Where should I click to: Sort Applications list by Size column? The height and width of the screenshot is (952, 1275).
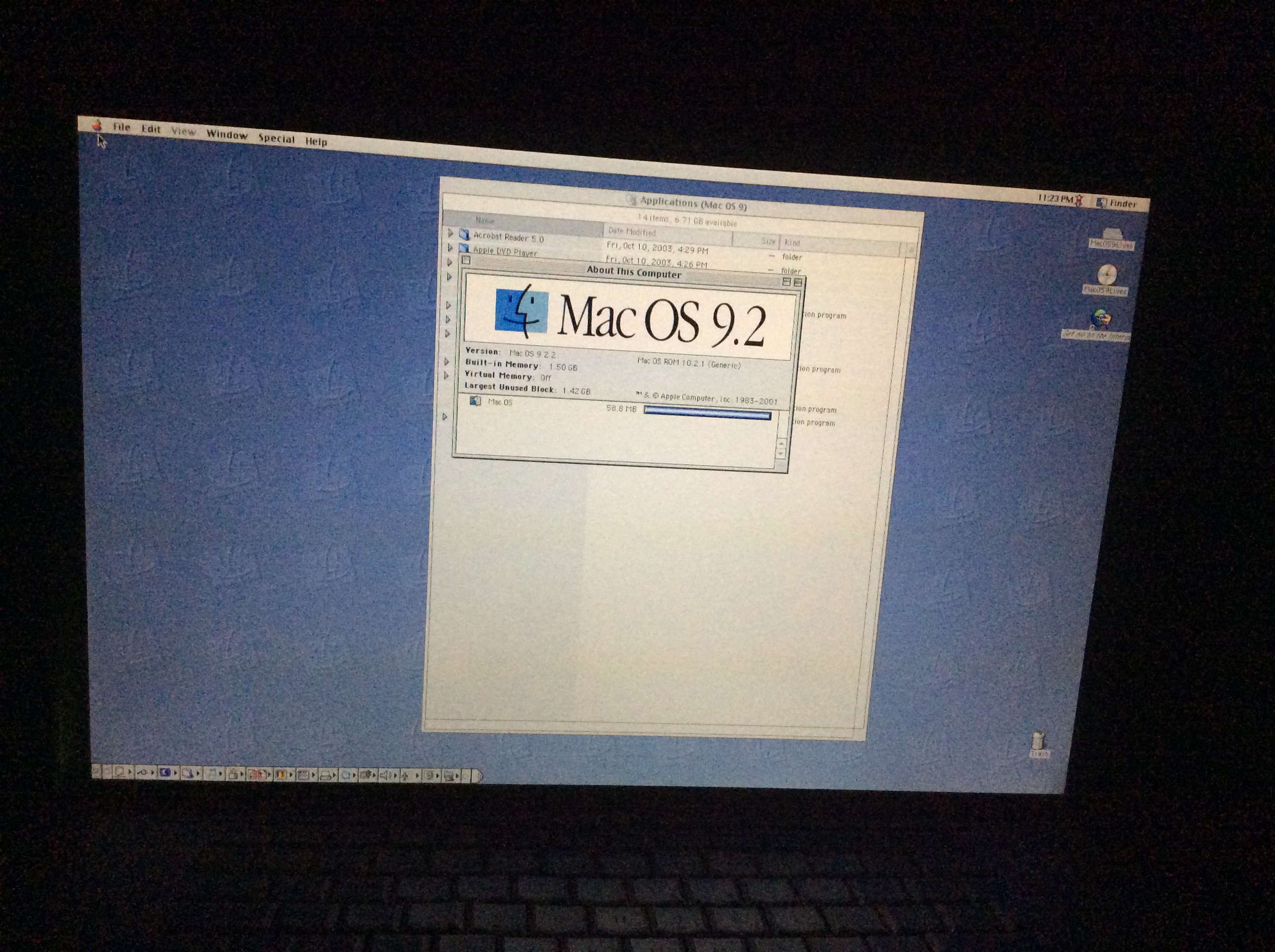(756, 241)
